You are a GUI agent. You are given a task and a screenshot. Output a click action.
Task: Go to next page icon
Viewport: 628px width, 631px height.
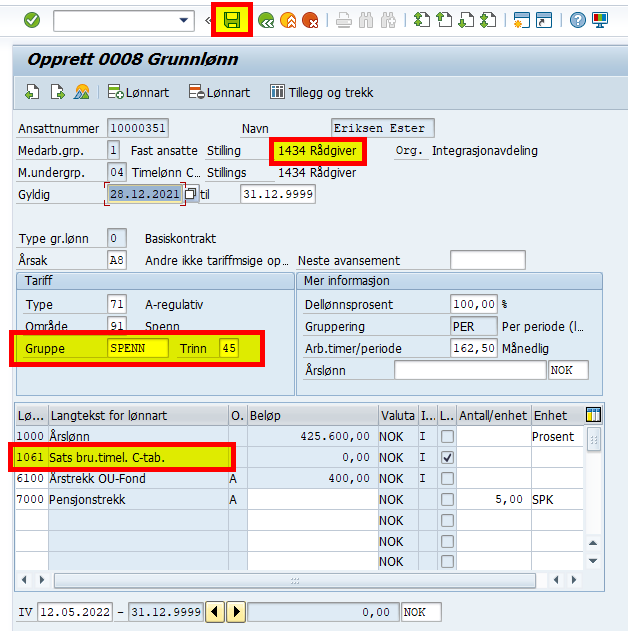(466, 20)
